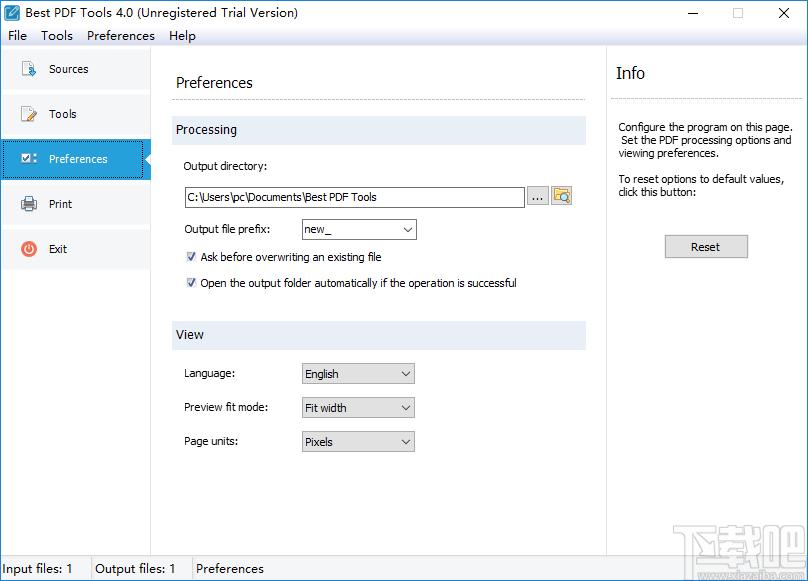Click the Print printer icon in sidebar

(x=28, y=204)
